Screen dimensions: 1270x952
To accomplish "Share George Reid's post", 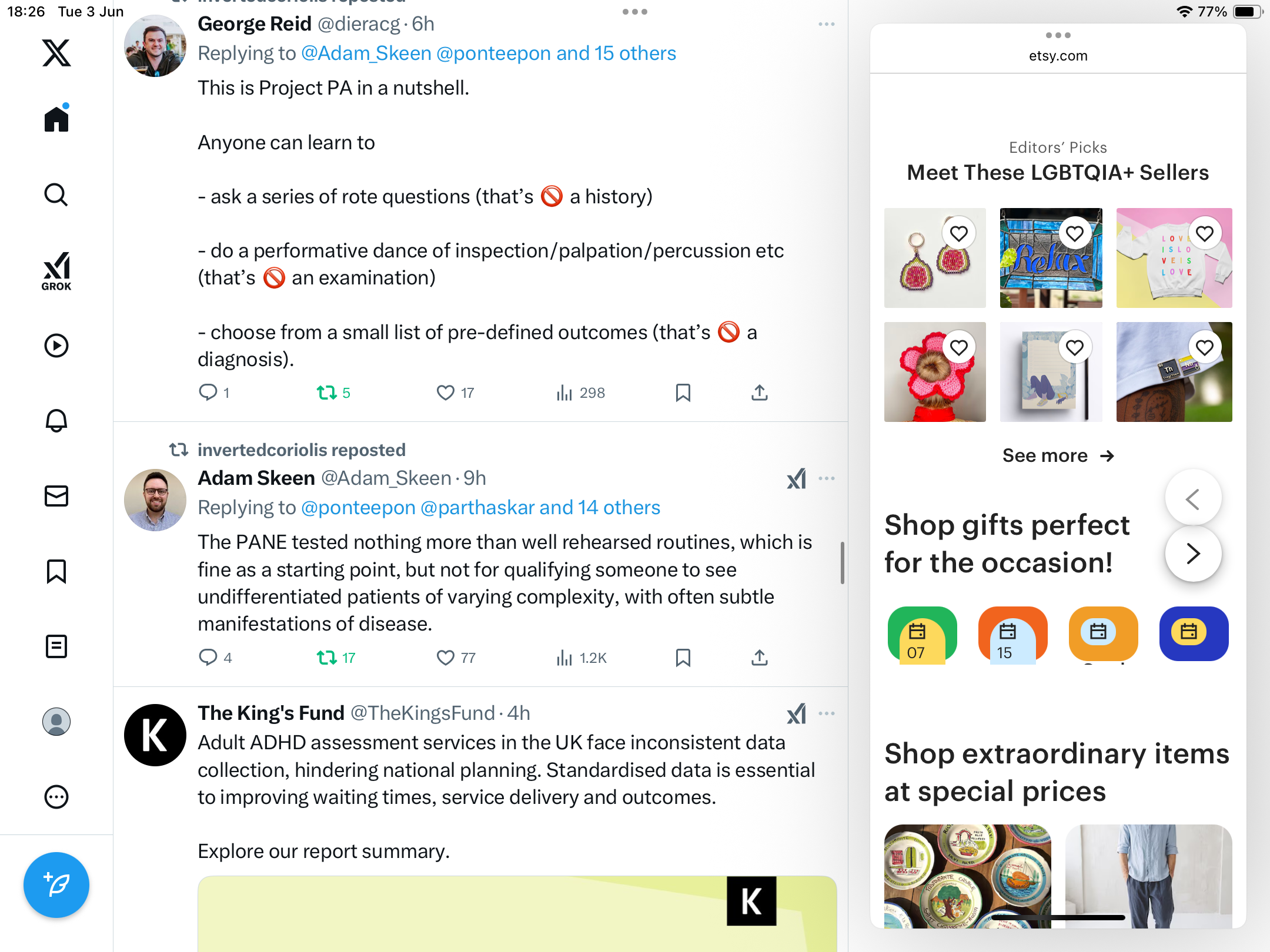I will (760, 393).
